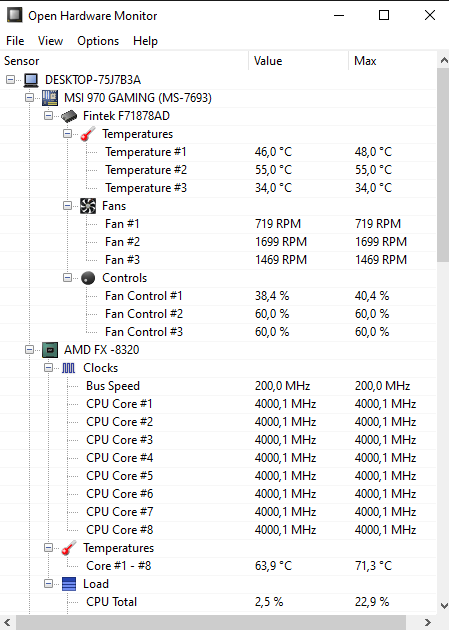Click the Fintek F71878AD chip icon
The height and width of the screenshot is (630, 449).
(x=69, y=116)
